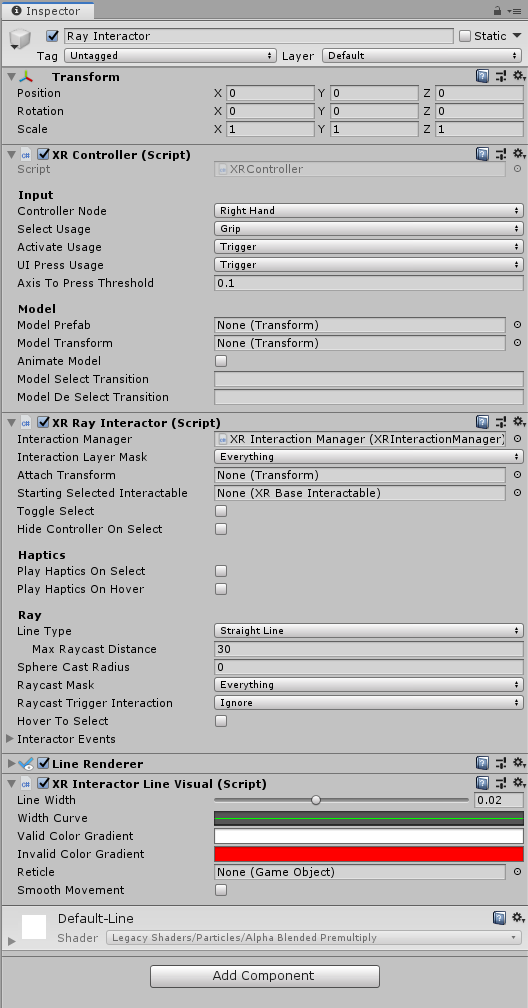
Task: Open XR Controller preset selector icon
Action: [501, 154]
